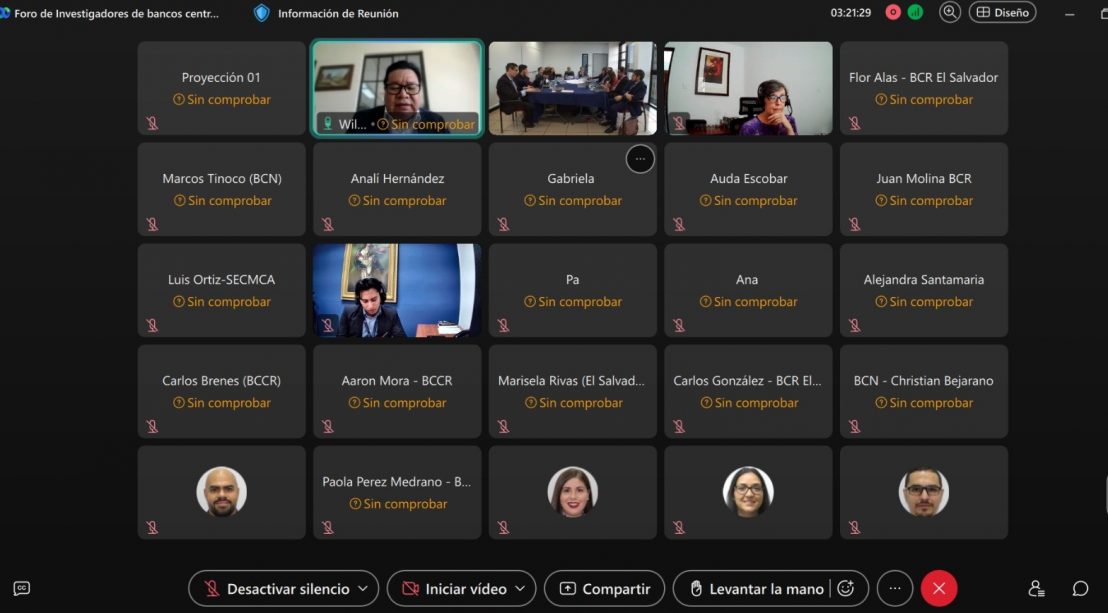The height and width of the screenshot is (613, 1108).
Task: Minimize the meeting window
Action: point(1070,13)
